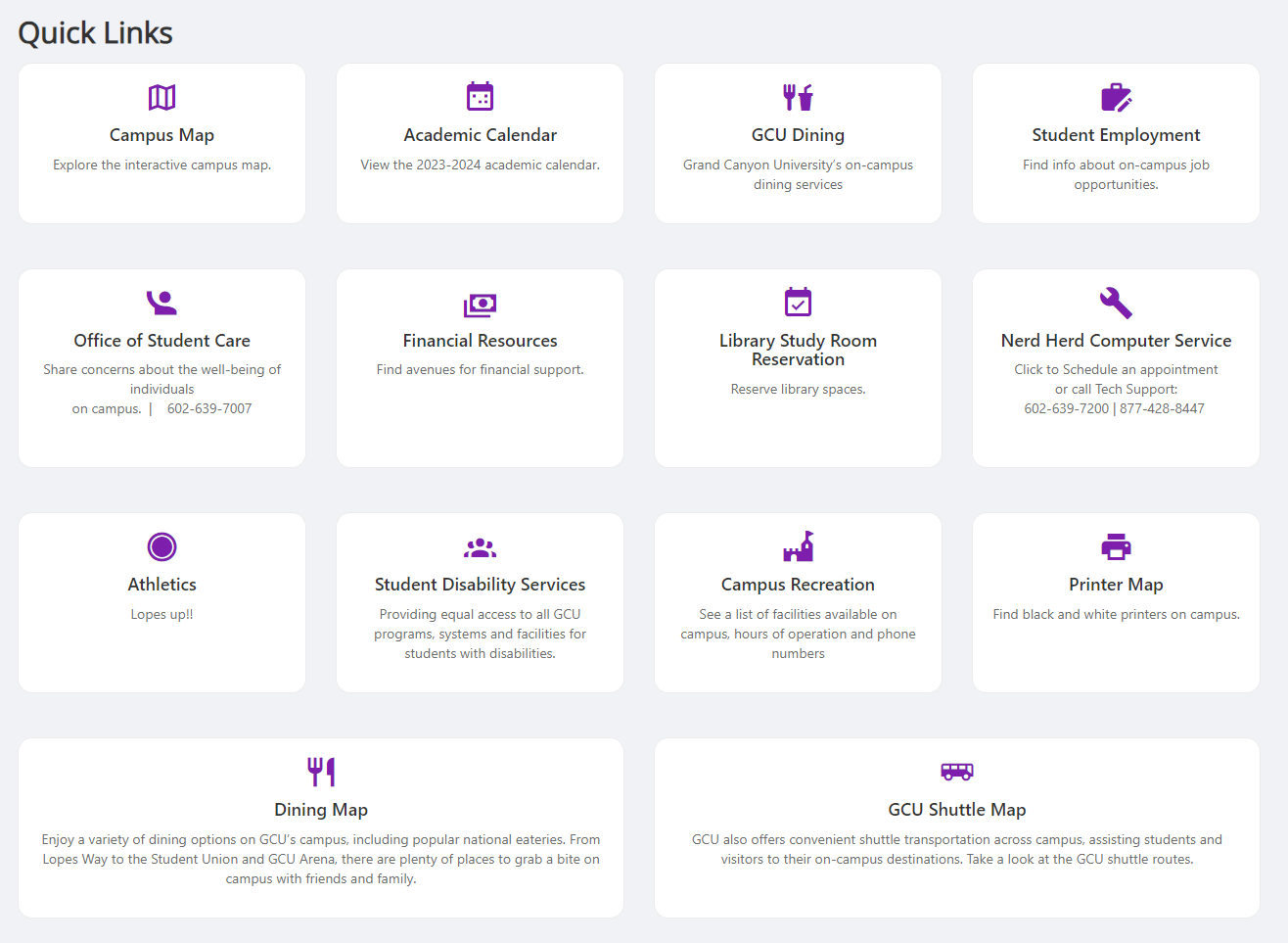This screenshot has height=943, width=1288.
Task: Click 'Explore the interactive campus map.' text
Action: point(161,165)
